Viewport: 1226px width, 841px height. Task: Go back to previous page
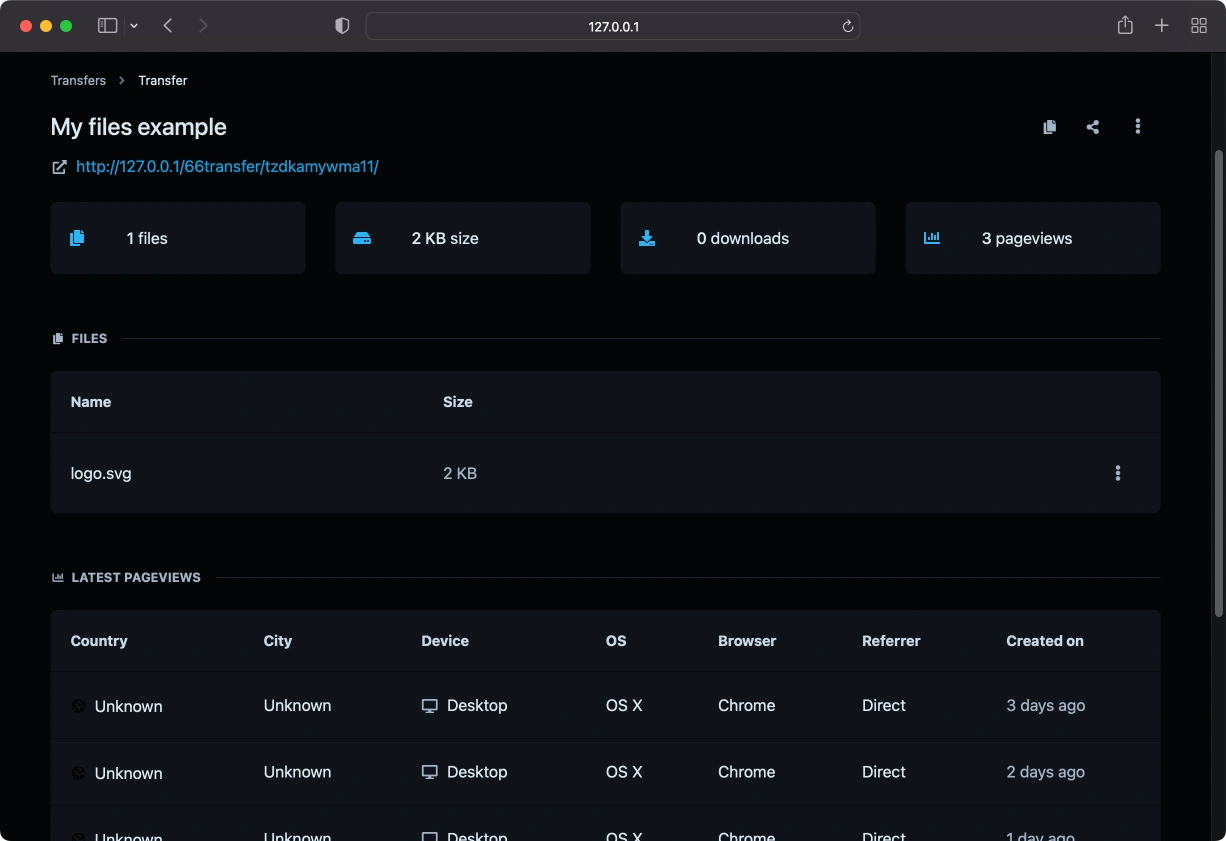[168, 26]
